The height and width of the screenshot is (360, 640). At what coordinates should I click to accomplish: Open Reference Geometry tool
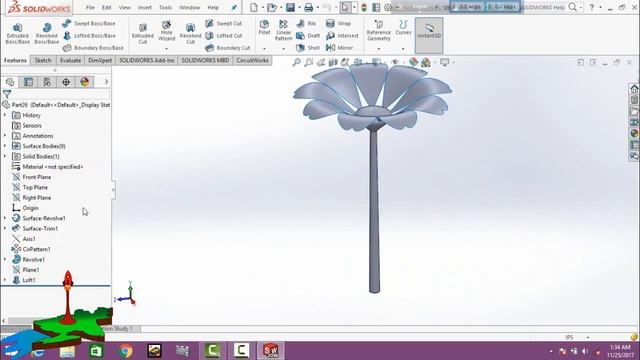(378, 31)
